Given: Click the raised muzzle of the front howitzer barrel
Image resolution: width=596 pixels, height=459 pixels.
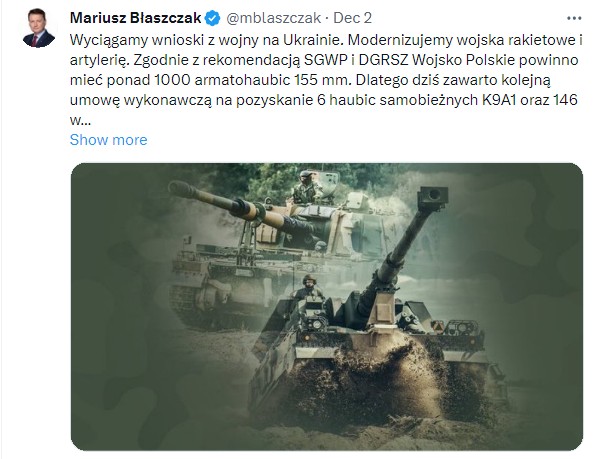Looking at the screenshot, I should 433,197.
